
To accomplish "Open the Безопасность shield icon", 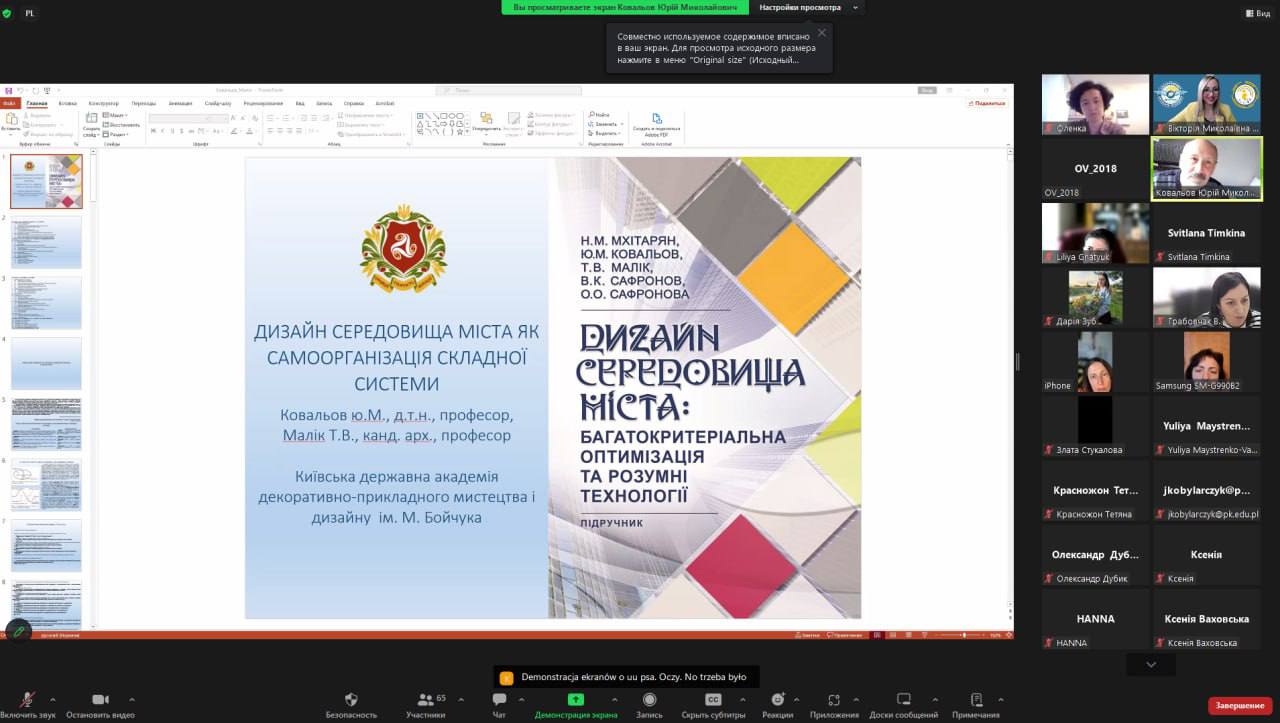I will click(x=351, y=700).
